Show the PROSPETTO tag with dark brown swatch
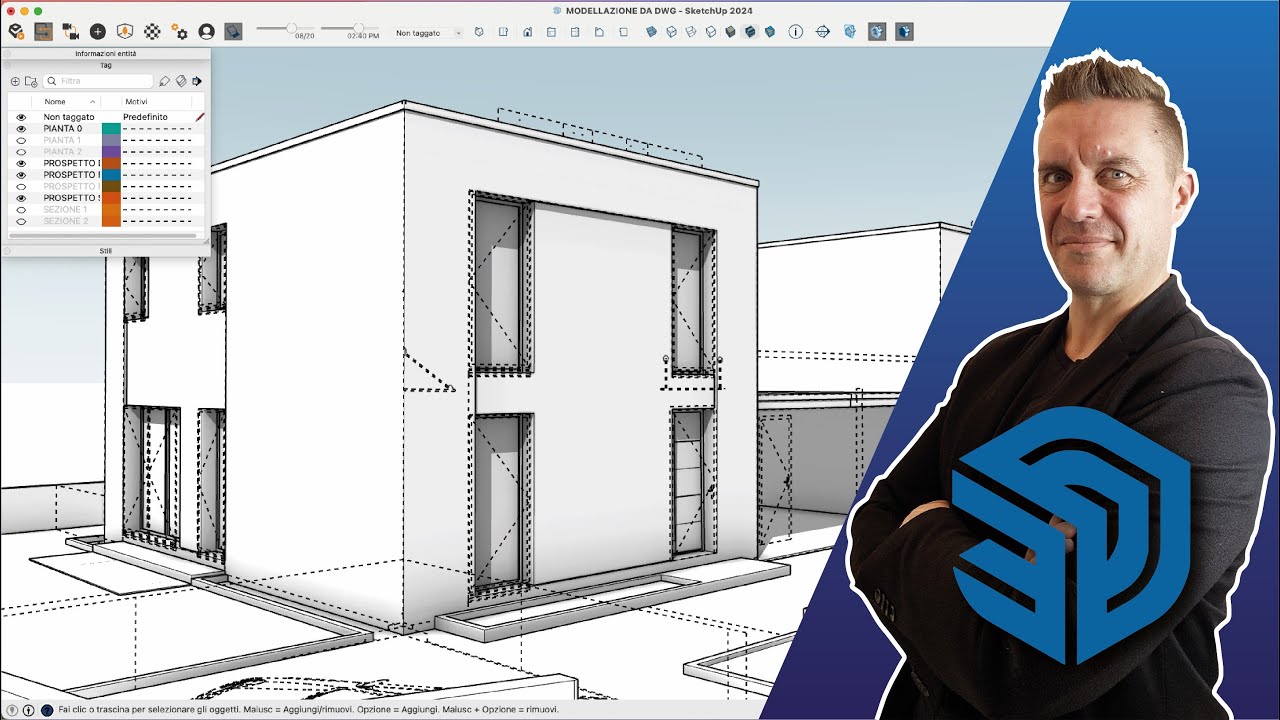The image size is (1280, 720). (21, 186)
